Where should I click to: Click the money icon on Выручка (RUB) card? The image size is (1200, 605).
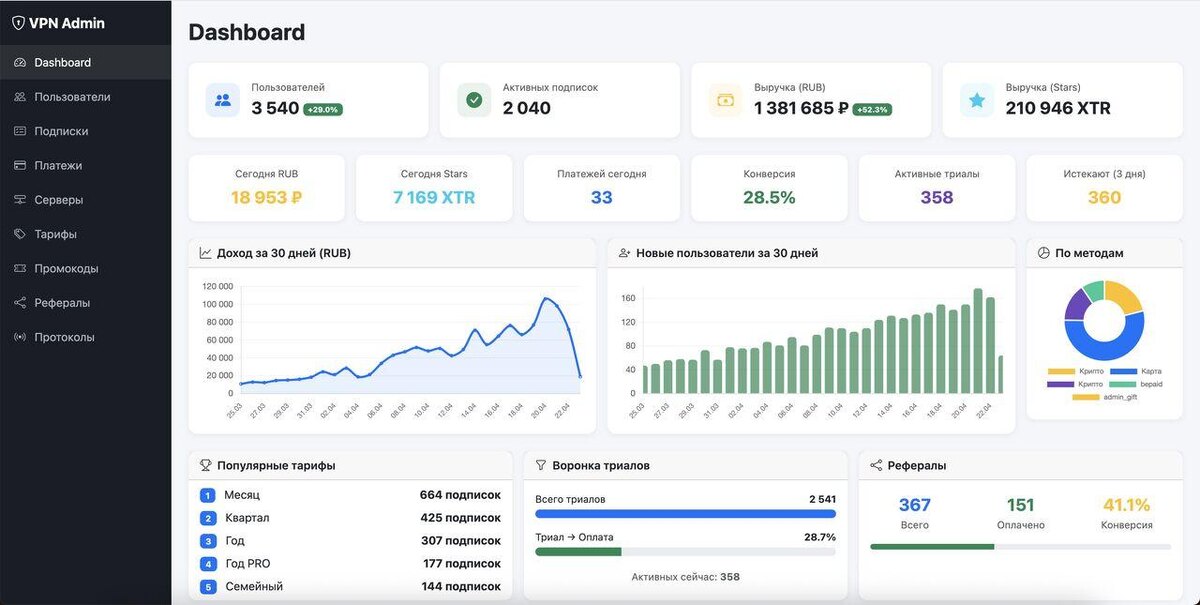[x=725, y=100]
